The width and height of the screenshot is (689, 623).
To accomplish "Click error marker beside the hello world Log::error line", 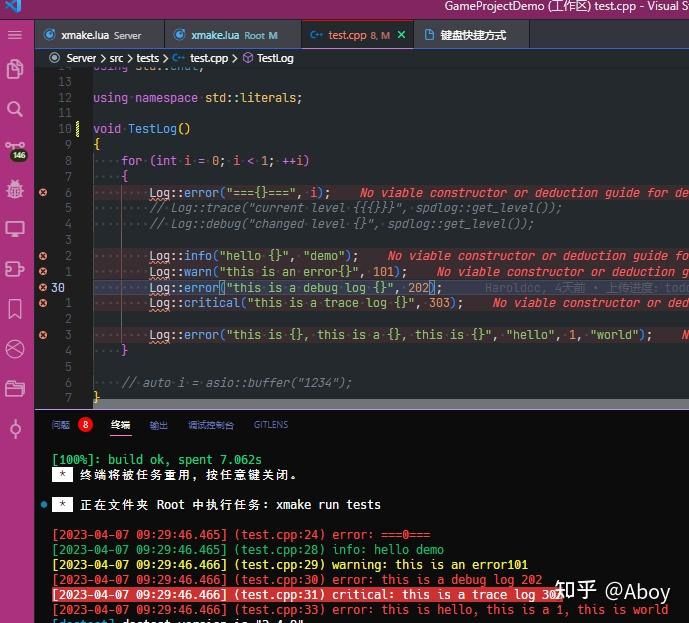I will click(x=43, y=335).
